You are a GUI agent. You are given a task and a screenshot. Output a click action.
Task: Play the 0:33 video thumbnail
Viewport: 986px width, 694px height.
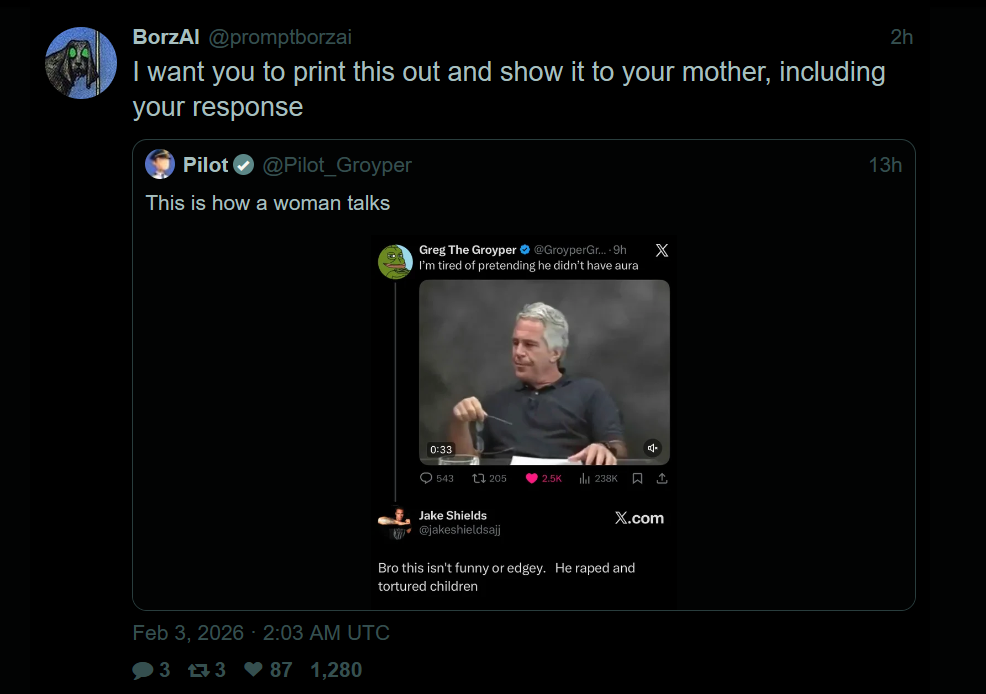click(x=544, y=371)
